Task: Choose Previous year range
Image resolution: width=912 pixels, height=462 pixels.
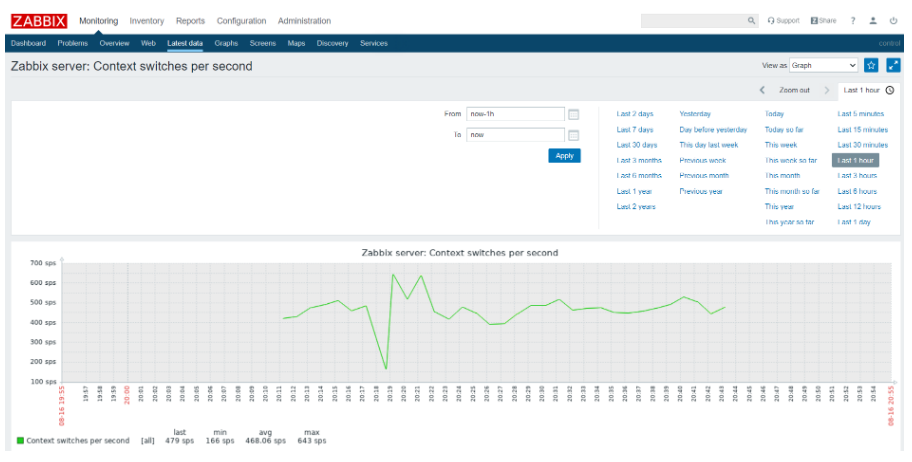Action: point(701,191)
